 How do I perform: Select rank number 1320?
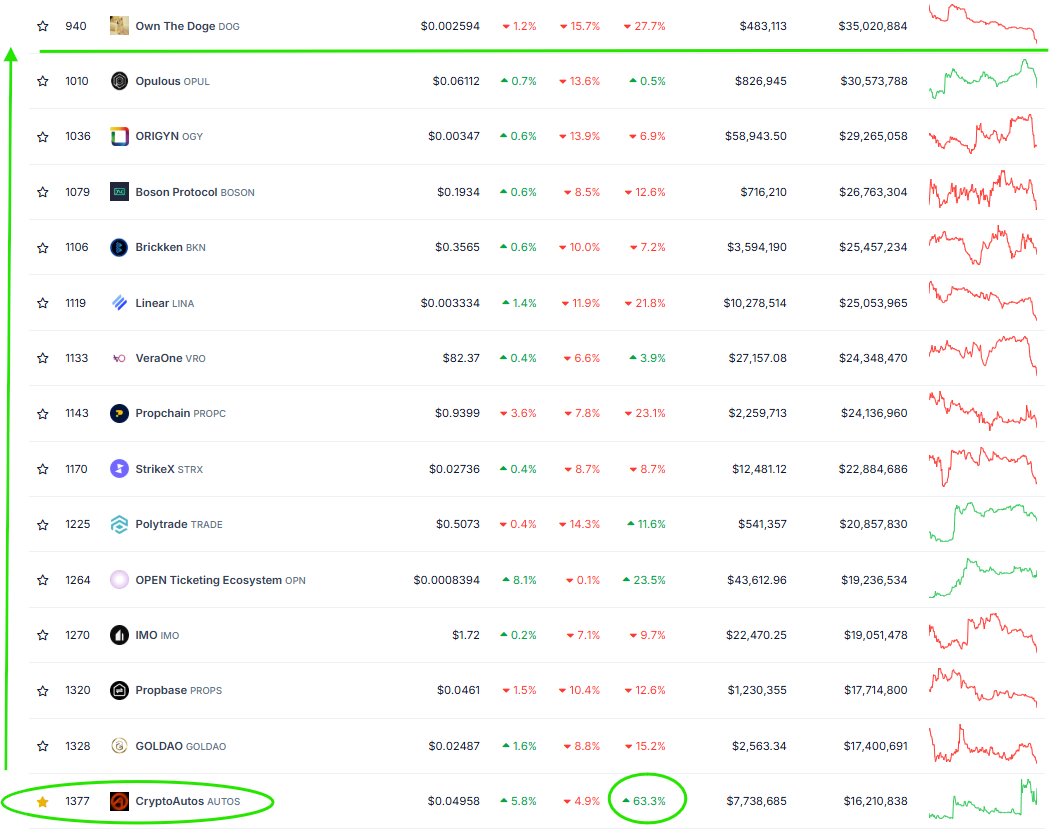pyautogui.click(x=78, y=690)
